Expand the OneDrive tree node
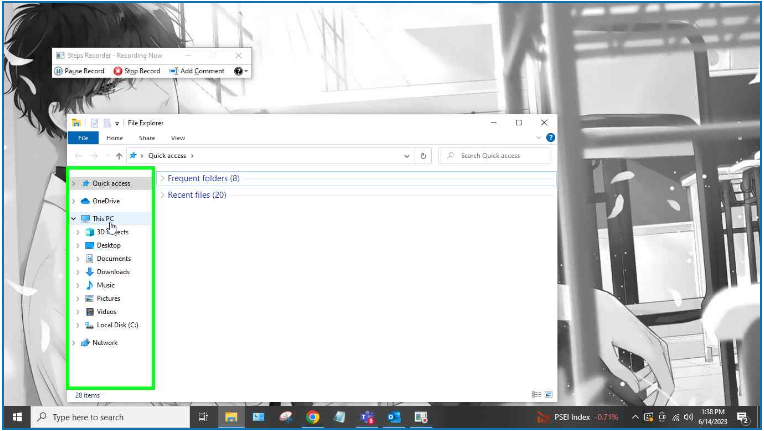 [x=74, y=201]
